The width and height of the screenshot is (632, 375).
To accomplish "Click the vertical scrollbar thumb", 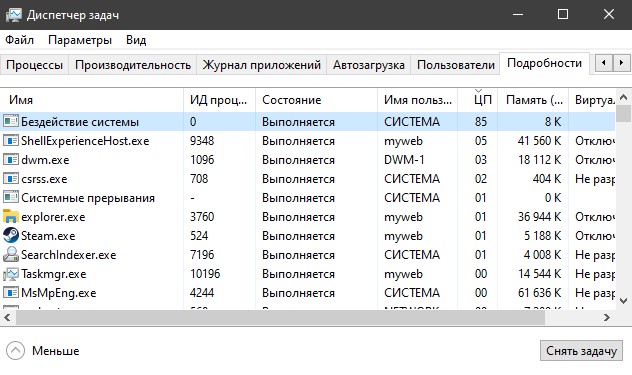I will 624,114.
